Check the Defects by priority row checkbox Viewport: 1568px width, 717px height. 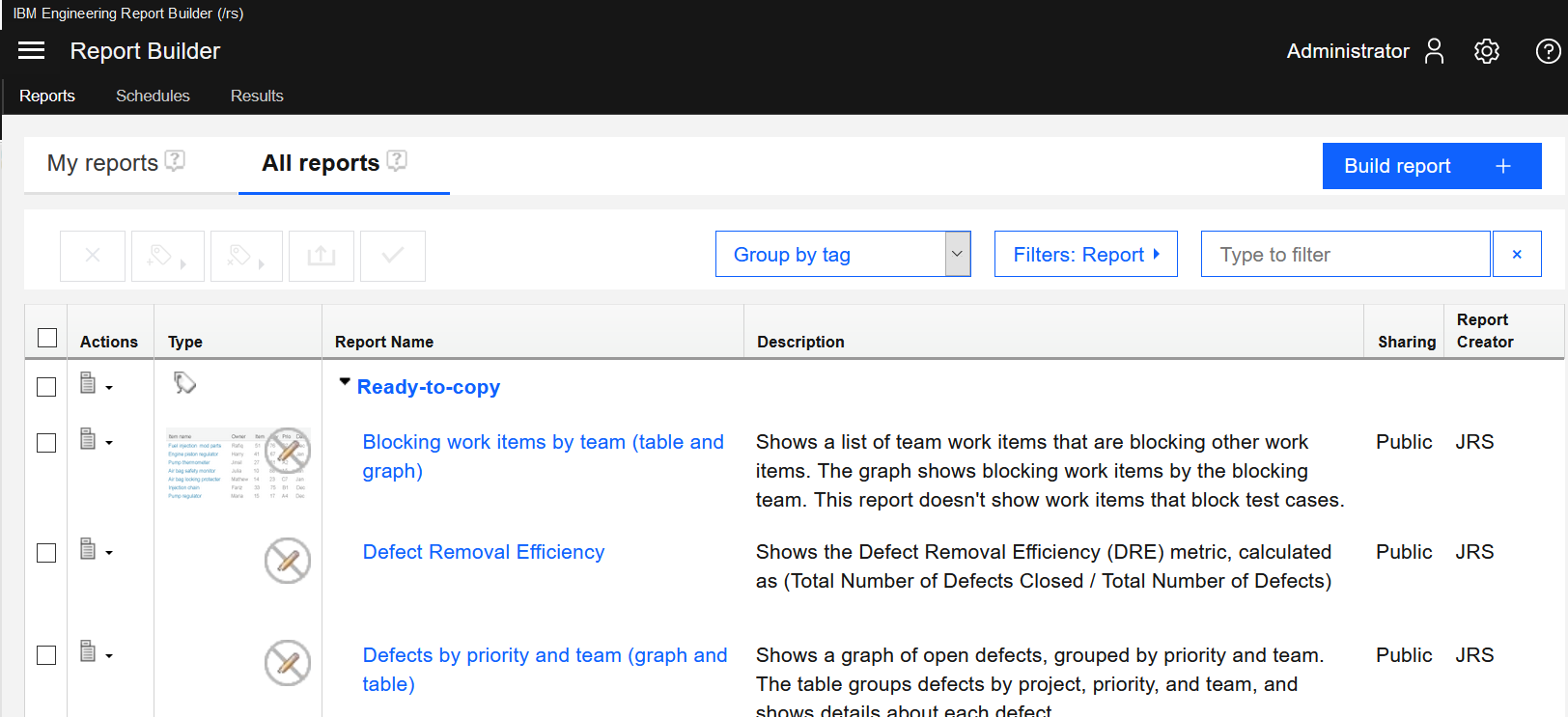[46, 655]
